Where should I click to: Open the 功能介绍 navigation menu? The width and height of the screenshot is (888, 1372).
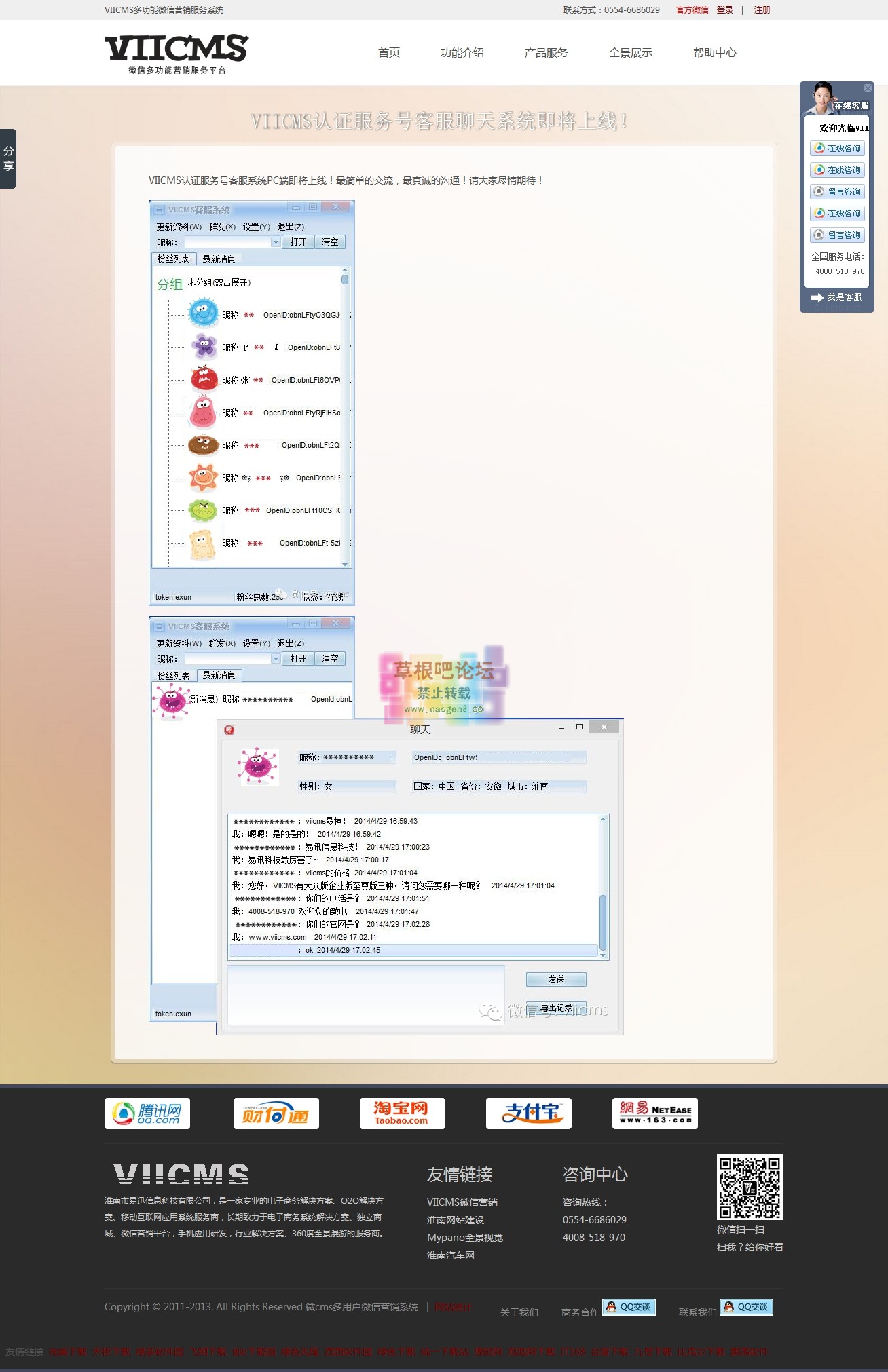click(x=462, y=53)
